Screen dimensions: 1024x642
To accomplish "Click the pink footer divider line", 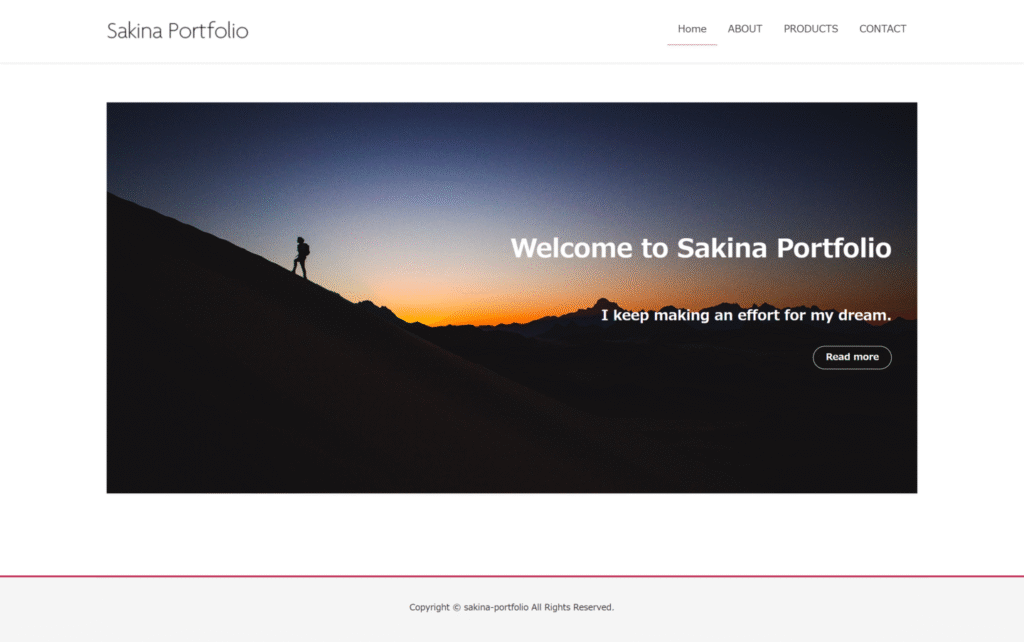I will click(x=512, y=576).
